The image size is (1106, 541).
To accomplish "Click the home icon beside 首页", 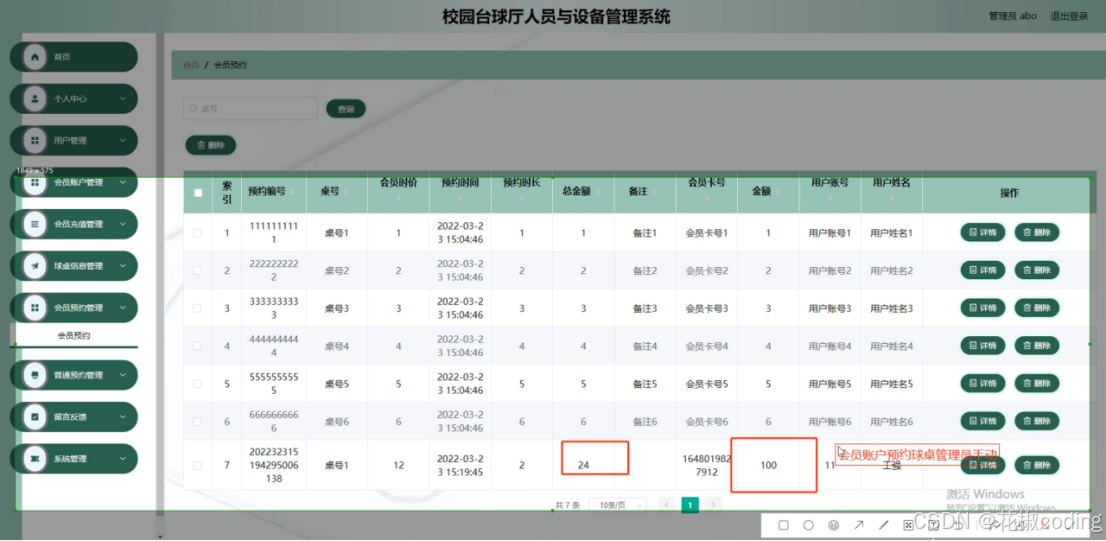I will click(x=35, y=56).
